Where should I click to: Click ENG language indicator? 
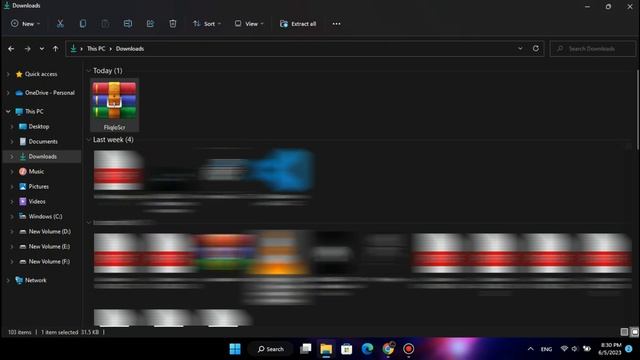pyautogui.click(x=546, y=349)
